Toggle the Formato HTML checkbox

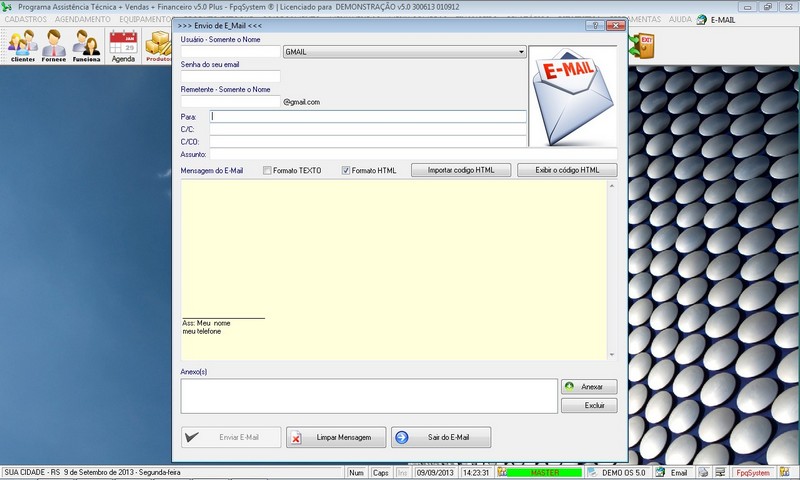(x=345, y=170)
